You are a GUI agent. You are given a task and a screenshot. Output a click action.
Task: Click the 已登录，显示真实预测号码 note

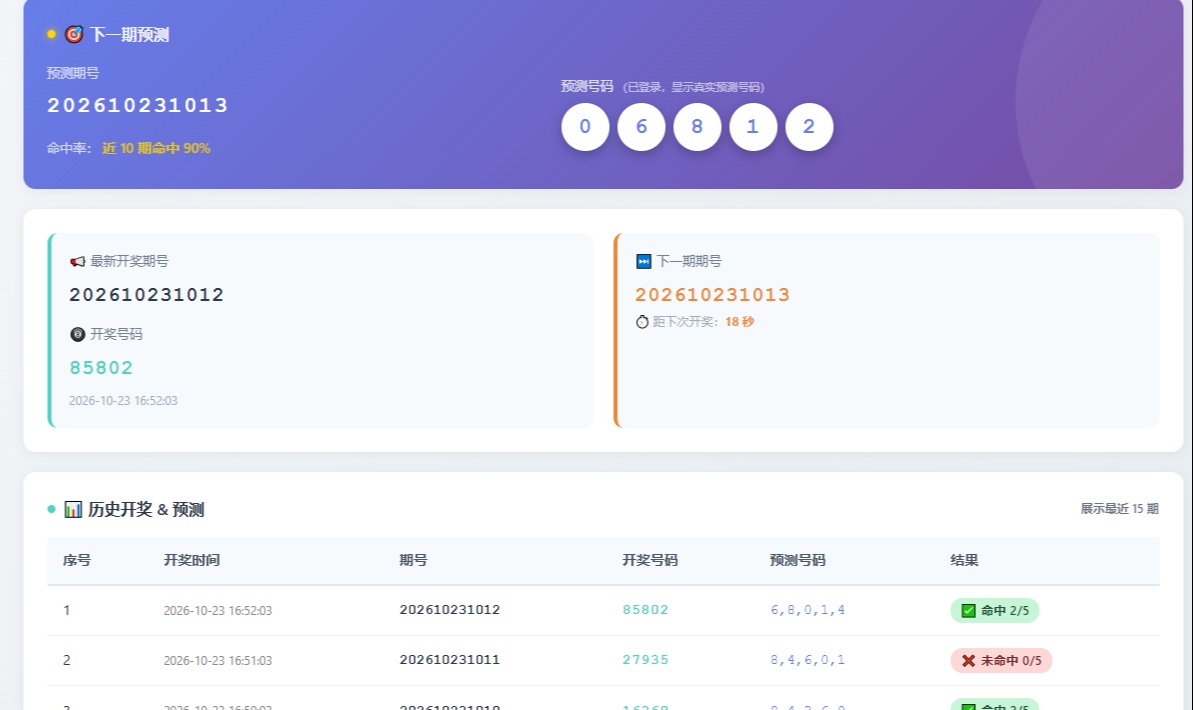coord(693,87)
